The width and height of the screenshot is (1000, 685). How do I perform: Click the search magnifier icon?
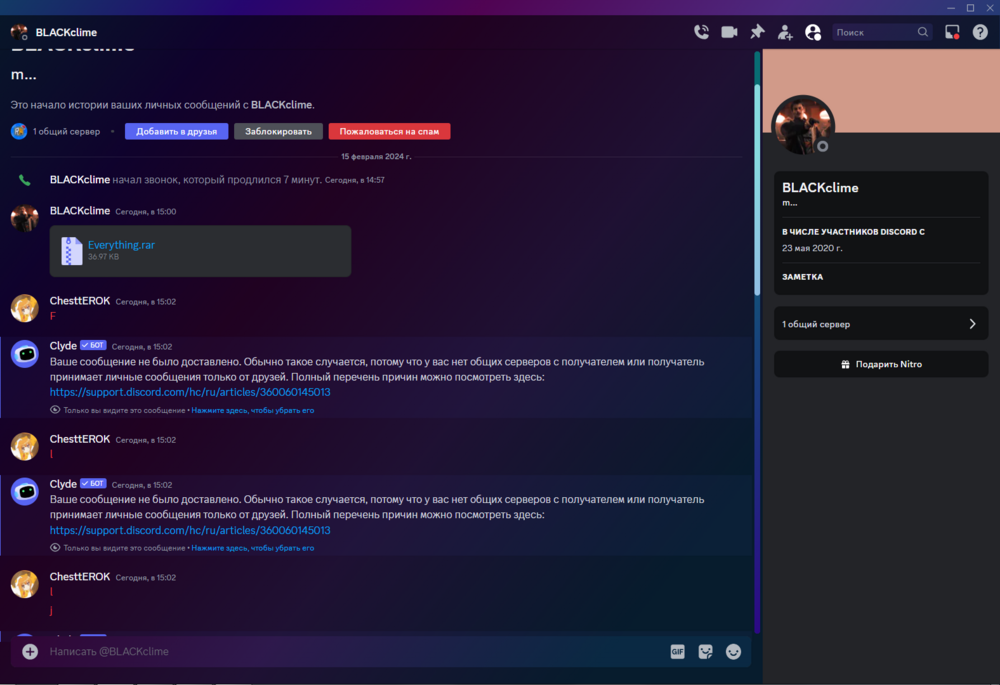[923, 32]
